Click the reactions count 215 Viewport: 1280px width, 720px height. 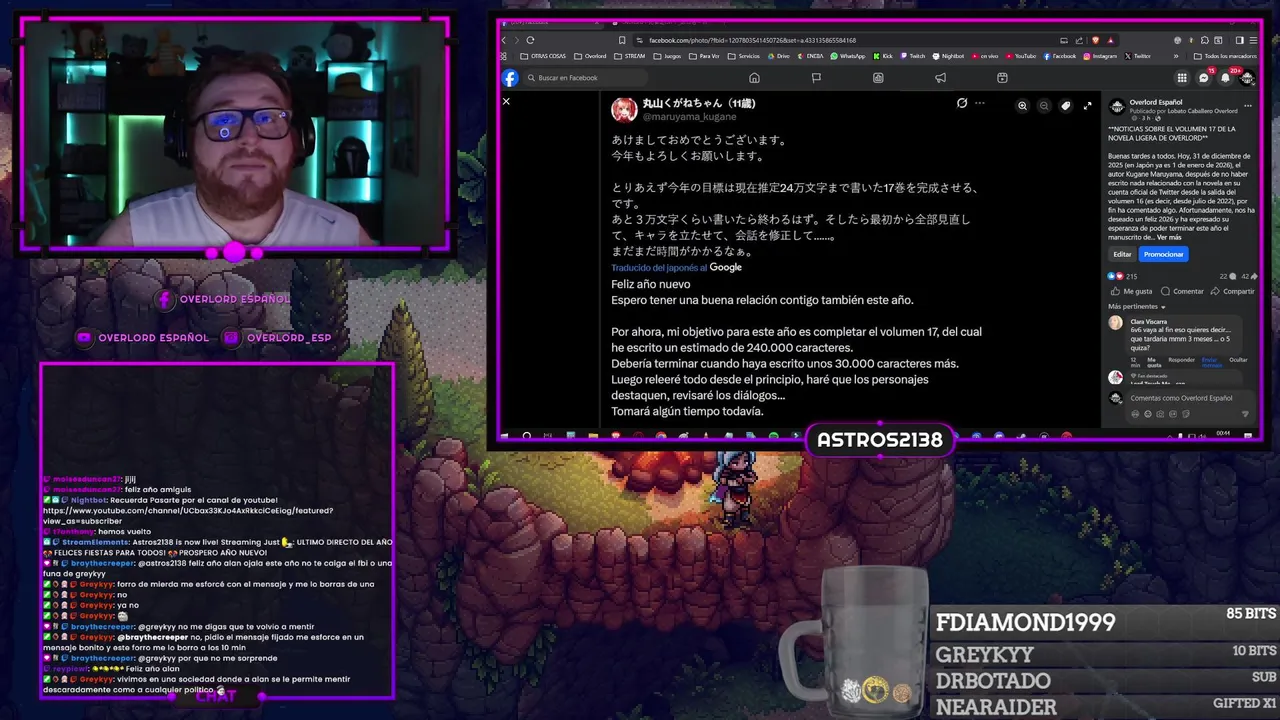pos(1131,276)
